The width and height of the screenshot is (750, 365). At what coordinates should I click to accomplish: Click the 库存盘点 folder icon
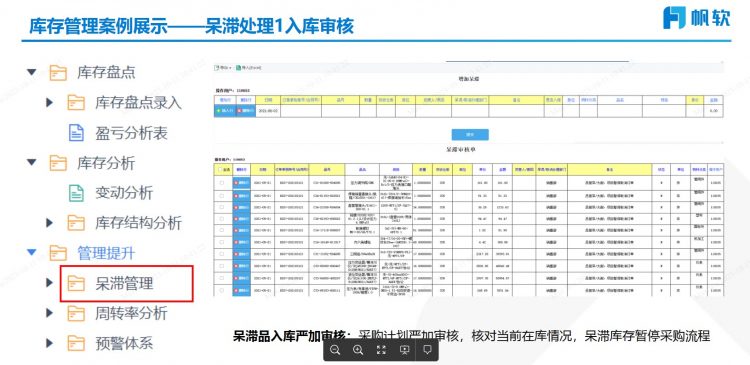(58, 73)
